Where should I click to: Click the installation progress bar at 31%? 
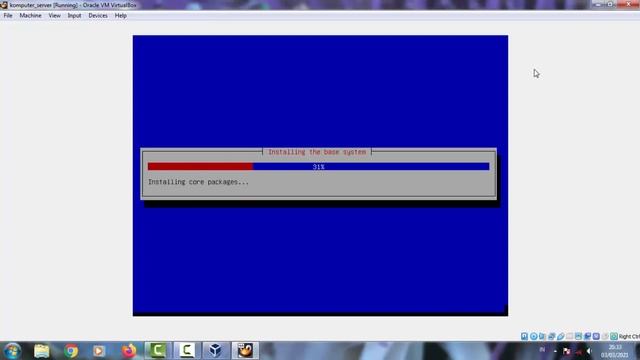(318, 167)
